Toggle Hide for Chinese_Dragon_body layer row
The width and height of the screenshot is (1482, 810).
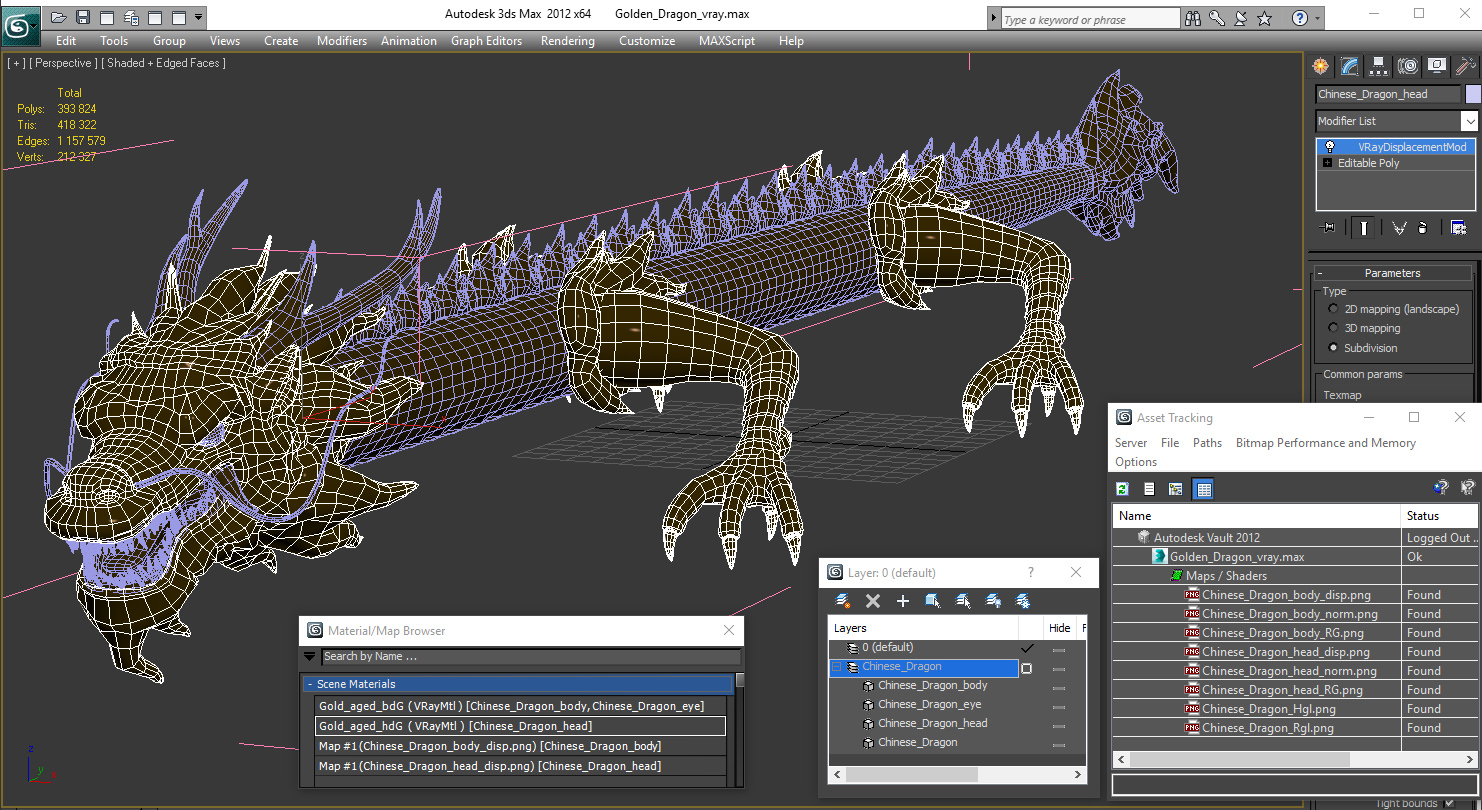pos(1059,687)
